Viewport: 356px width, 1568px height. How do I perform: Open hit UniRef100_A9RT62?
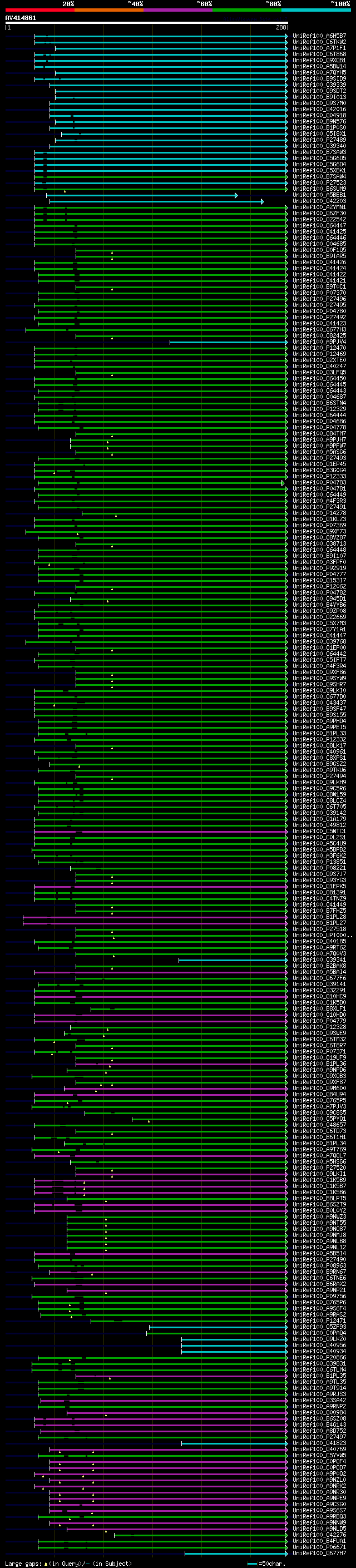[x=319, y=948]
